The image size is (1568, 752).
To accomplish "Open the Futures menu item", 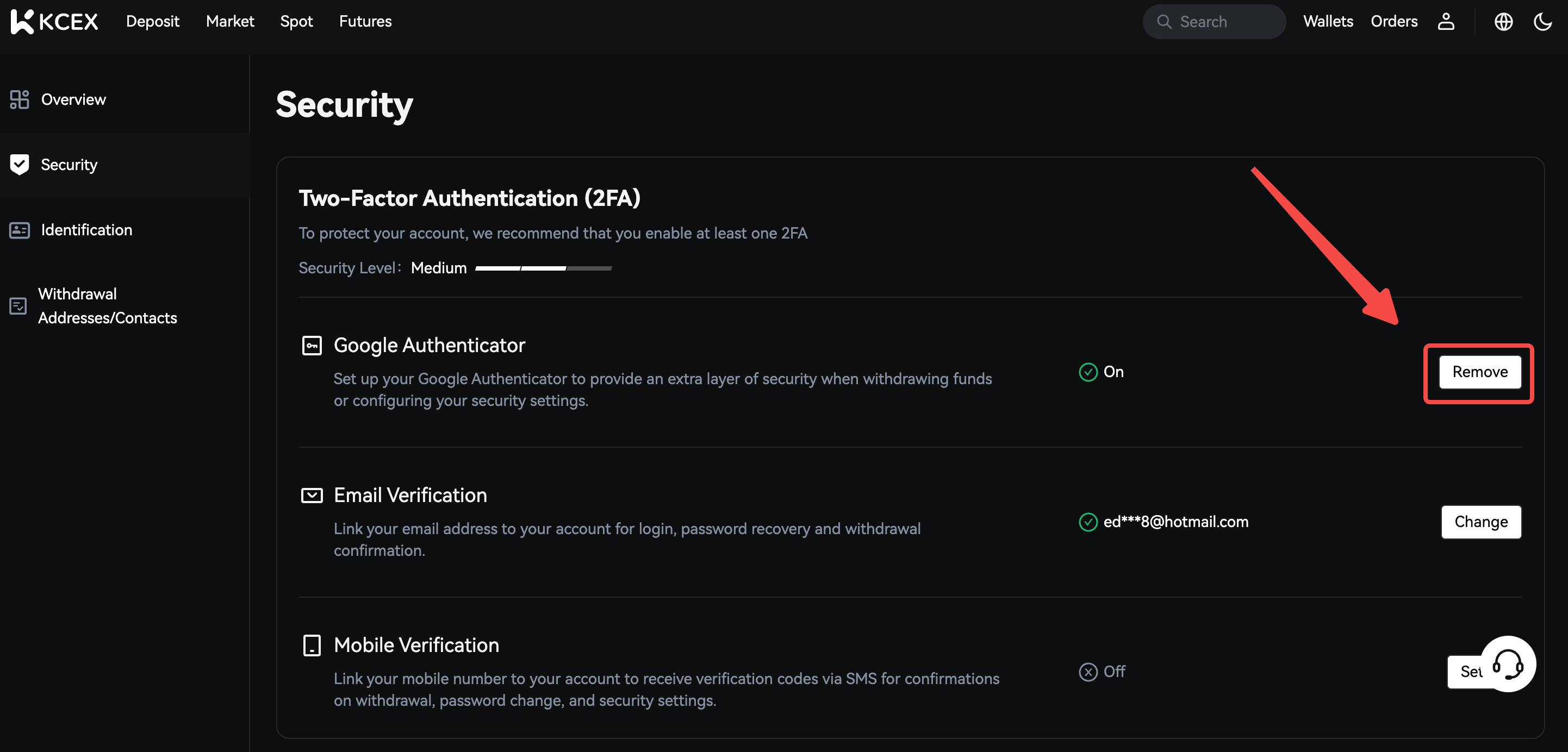I will click(x=365, y=21).
